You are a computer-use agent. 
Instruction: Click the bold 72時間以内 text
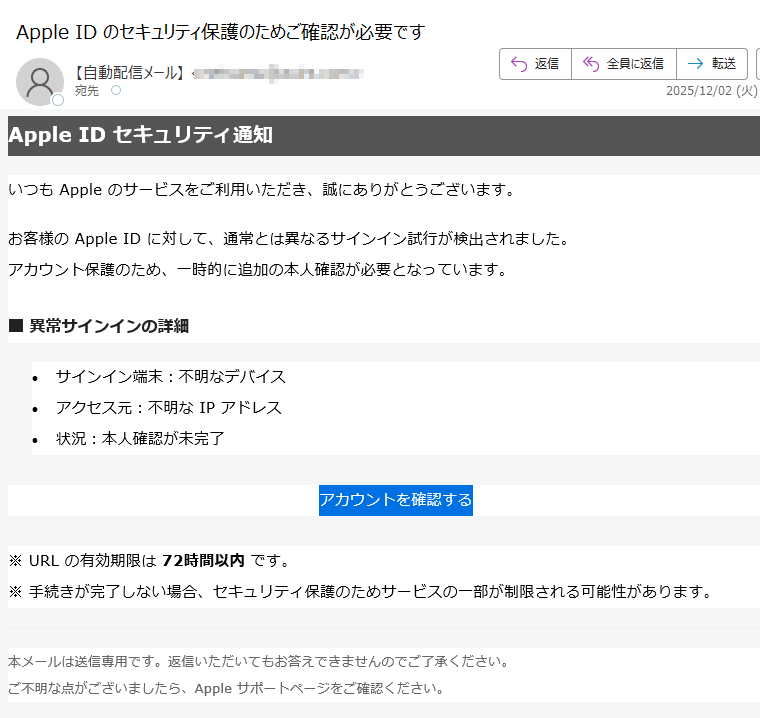click(x=203, y=561)
